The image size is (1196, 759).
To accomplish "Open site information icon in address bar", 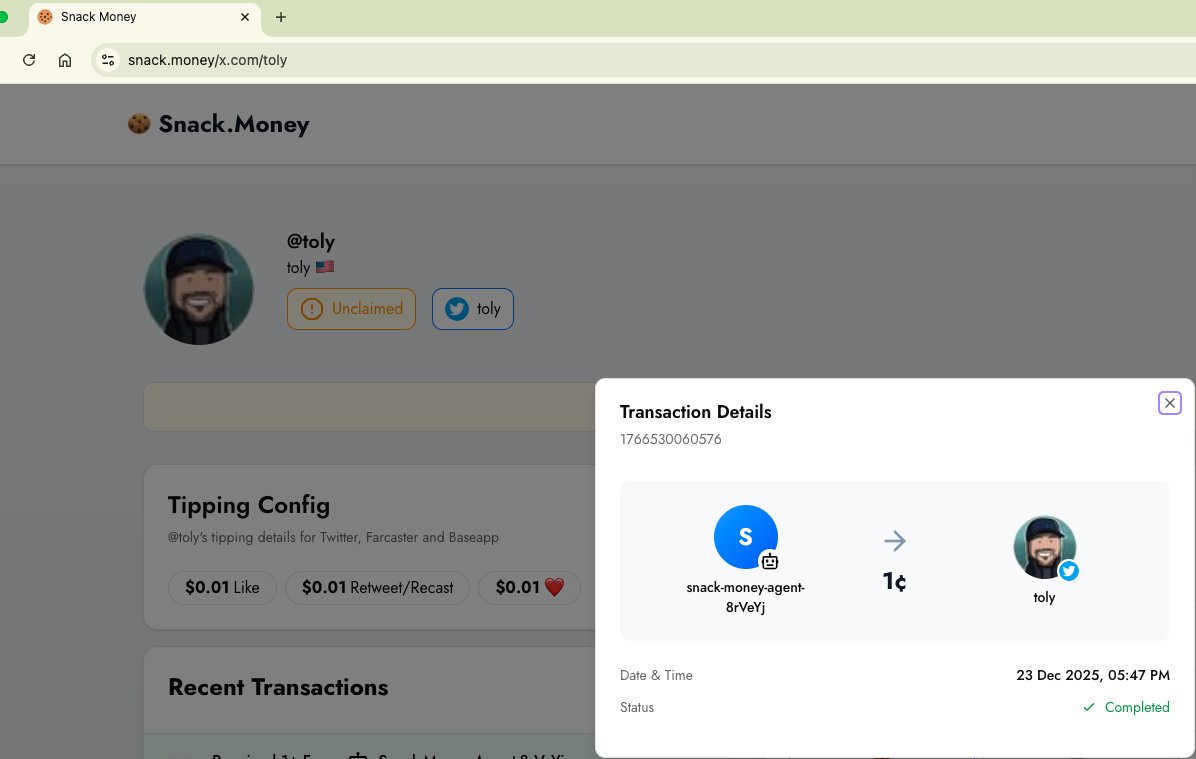I will click(108, 60).
